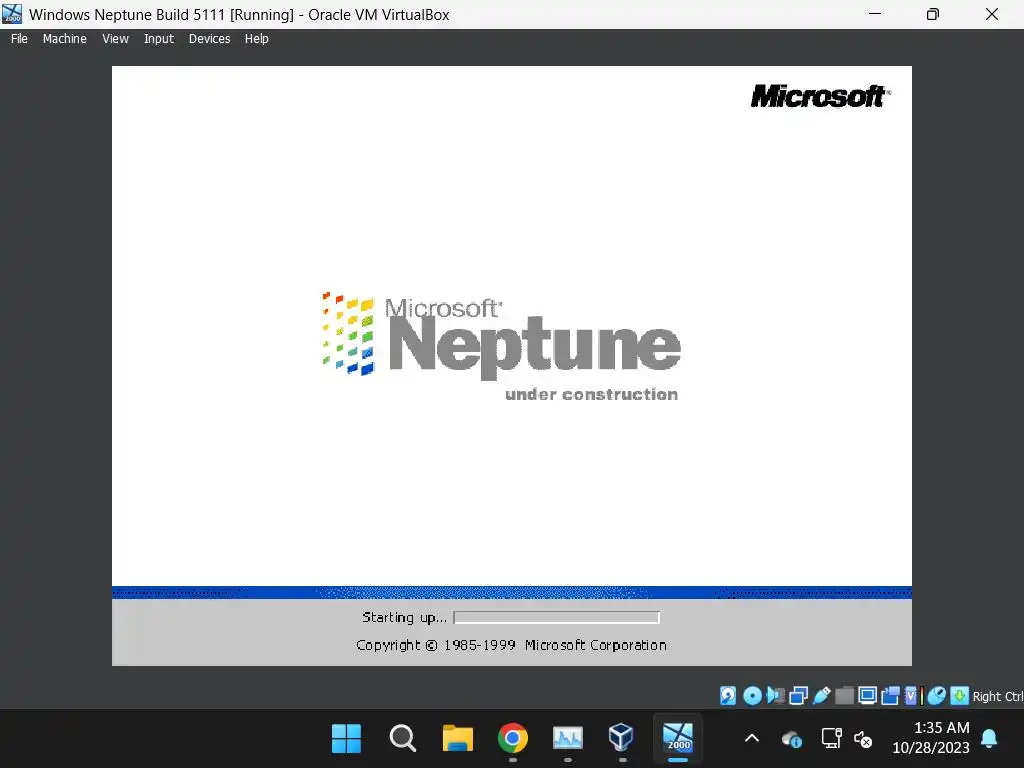Open Google Chrome from the taskbar

click(513, 739)
